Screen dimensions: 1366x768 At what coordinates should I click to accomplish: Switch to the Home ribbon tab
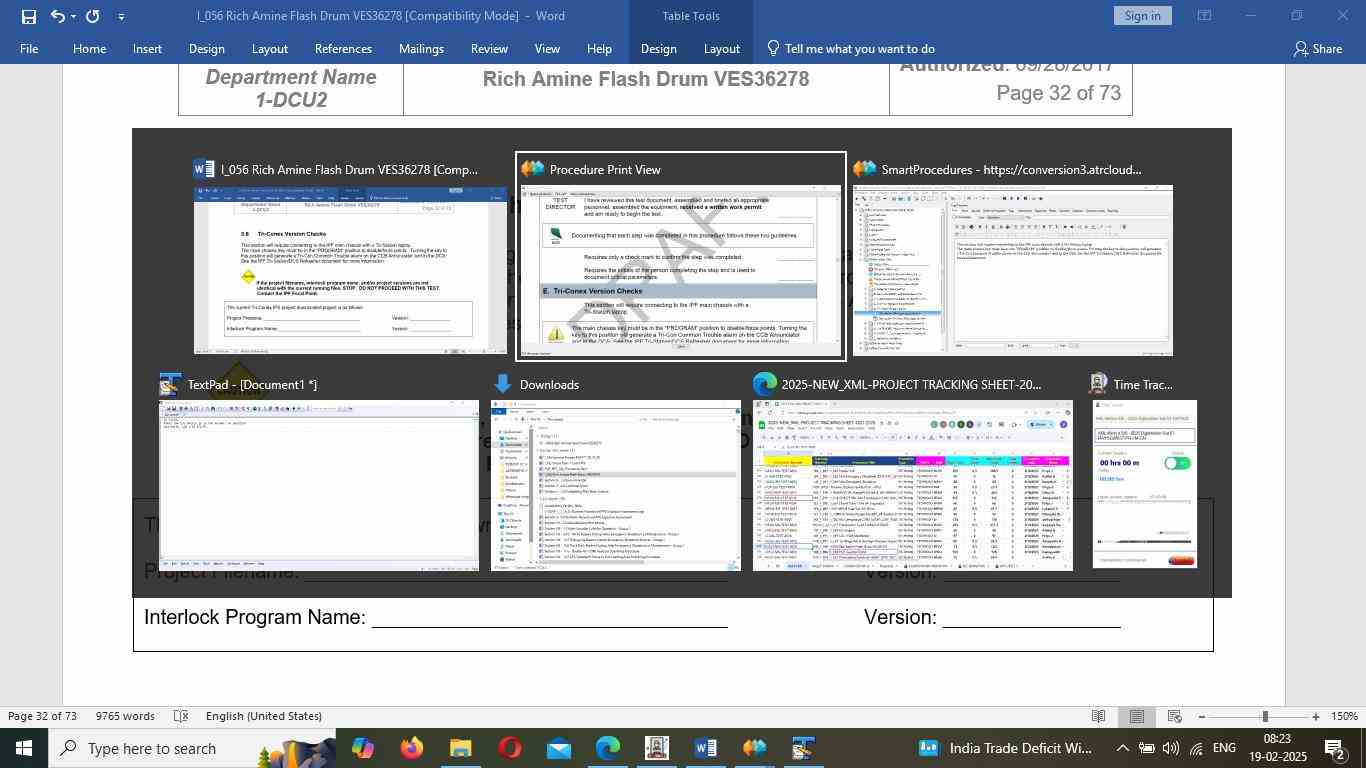click(89, 48)
